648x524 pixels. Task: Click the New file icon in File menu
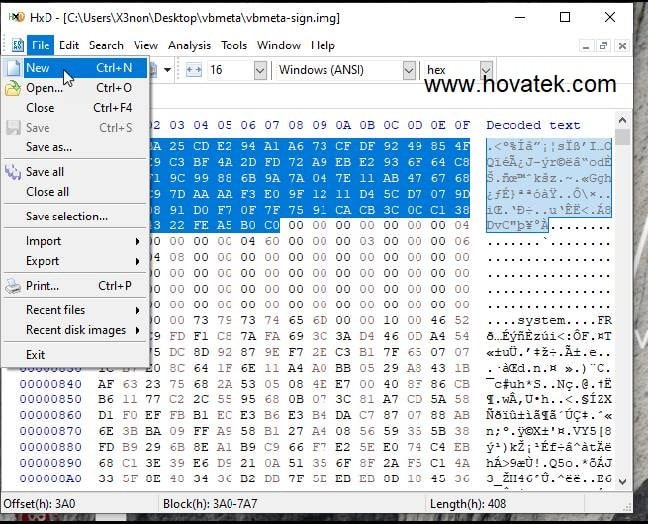tap(13, 68)
